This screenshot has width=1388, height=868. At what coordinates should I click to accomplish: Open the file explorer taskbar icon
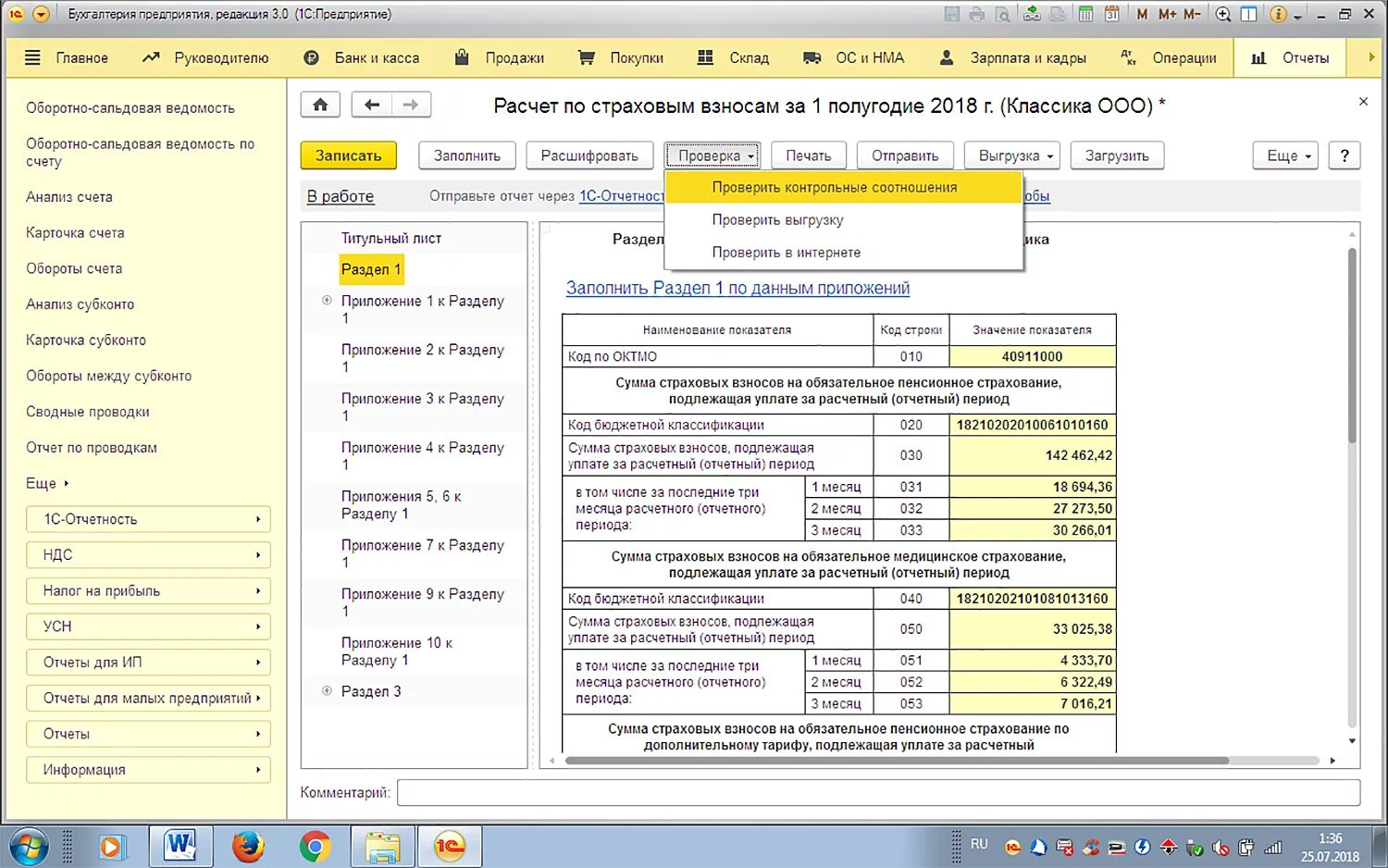coord(382,846)
